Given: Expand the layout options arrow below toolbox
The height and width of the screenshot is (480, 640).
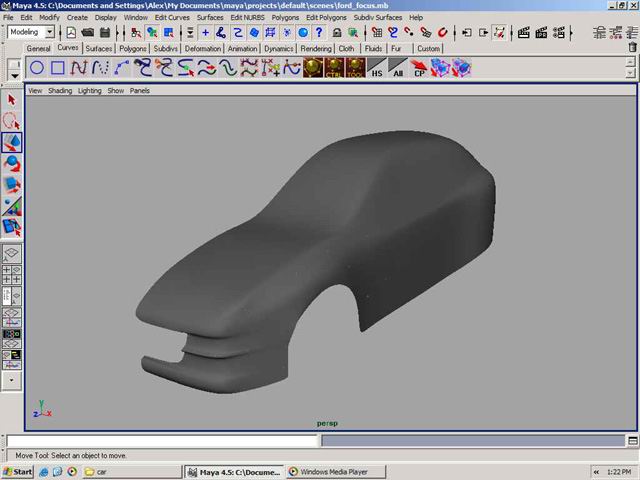Looking at the screenshot, I should pyautogui.click(x=12, y=380).
